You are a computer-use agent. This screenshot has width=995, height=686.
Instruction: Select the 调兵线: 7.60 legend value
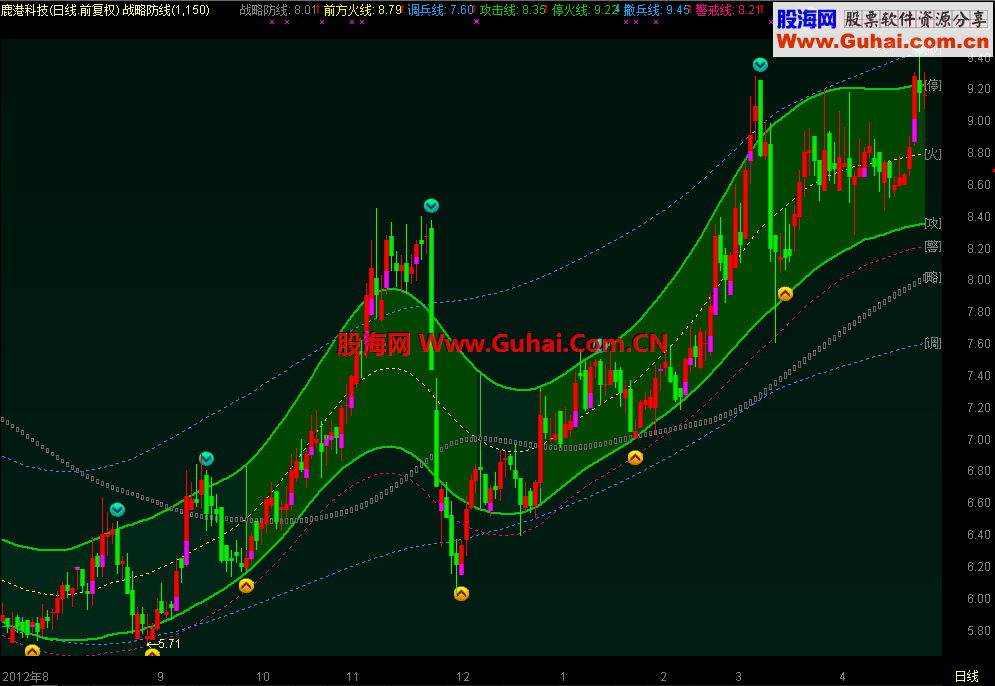pos(441,10)
